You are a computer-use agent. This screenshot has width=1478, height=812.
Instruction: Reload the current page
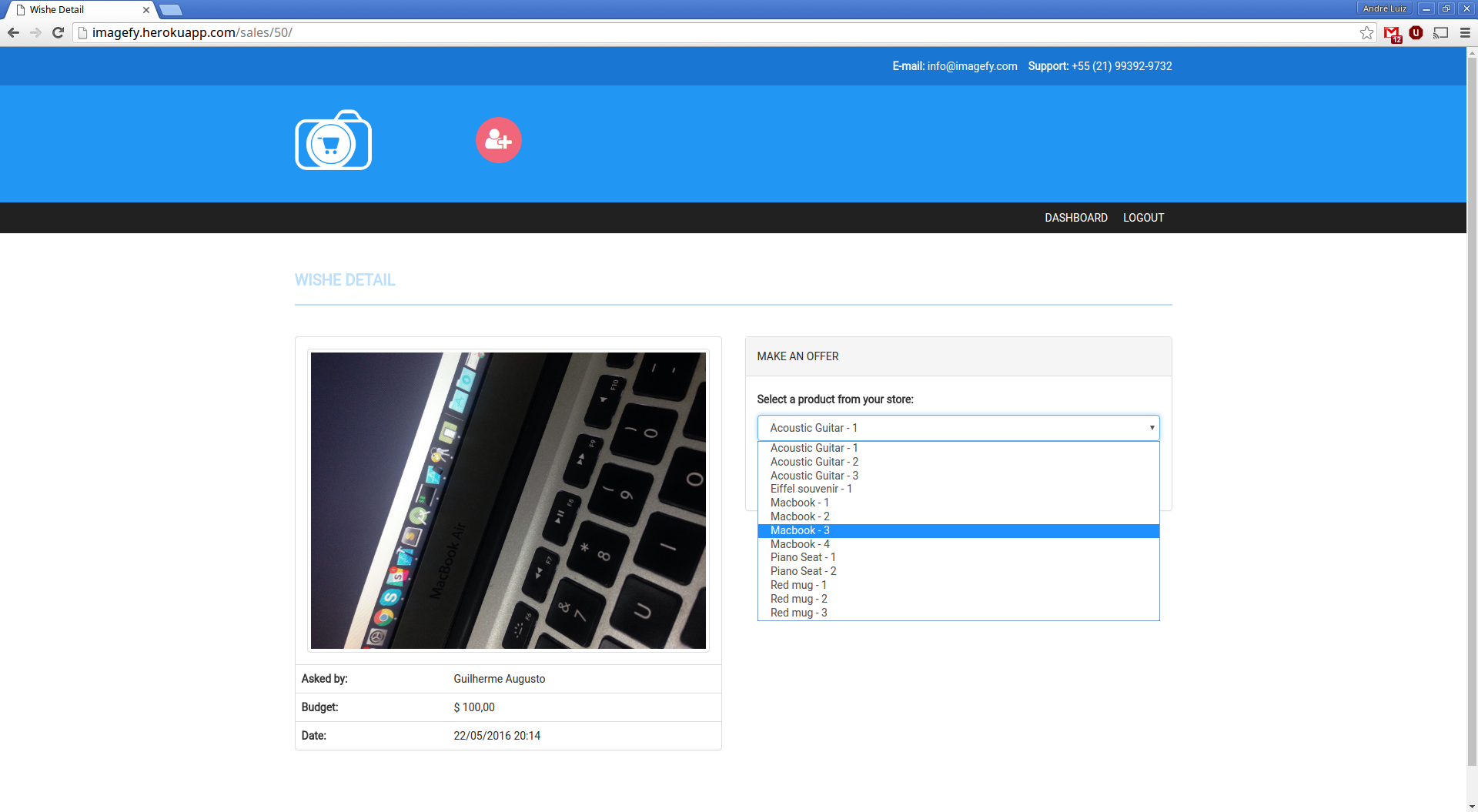(58, 32)
